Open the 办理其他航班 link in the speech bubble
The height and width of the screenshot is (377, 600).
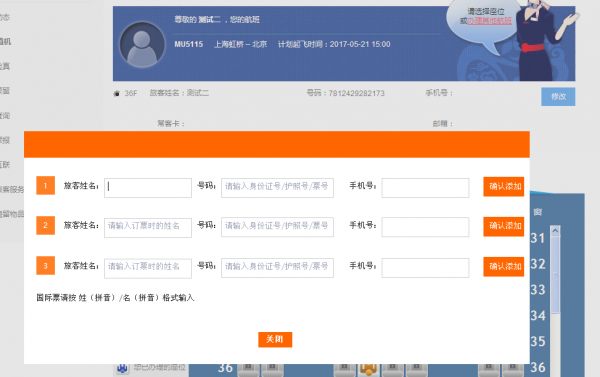tap(489, 21)
